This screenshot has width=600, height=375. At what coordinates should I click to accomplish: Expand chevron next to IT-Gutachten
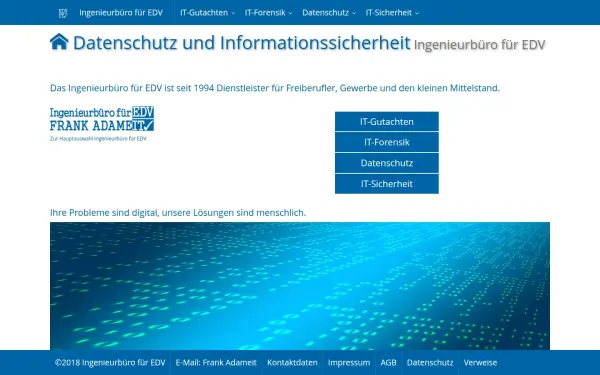pos(233,13)
